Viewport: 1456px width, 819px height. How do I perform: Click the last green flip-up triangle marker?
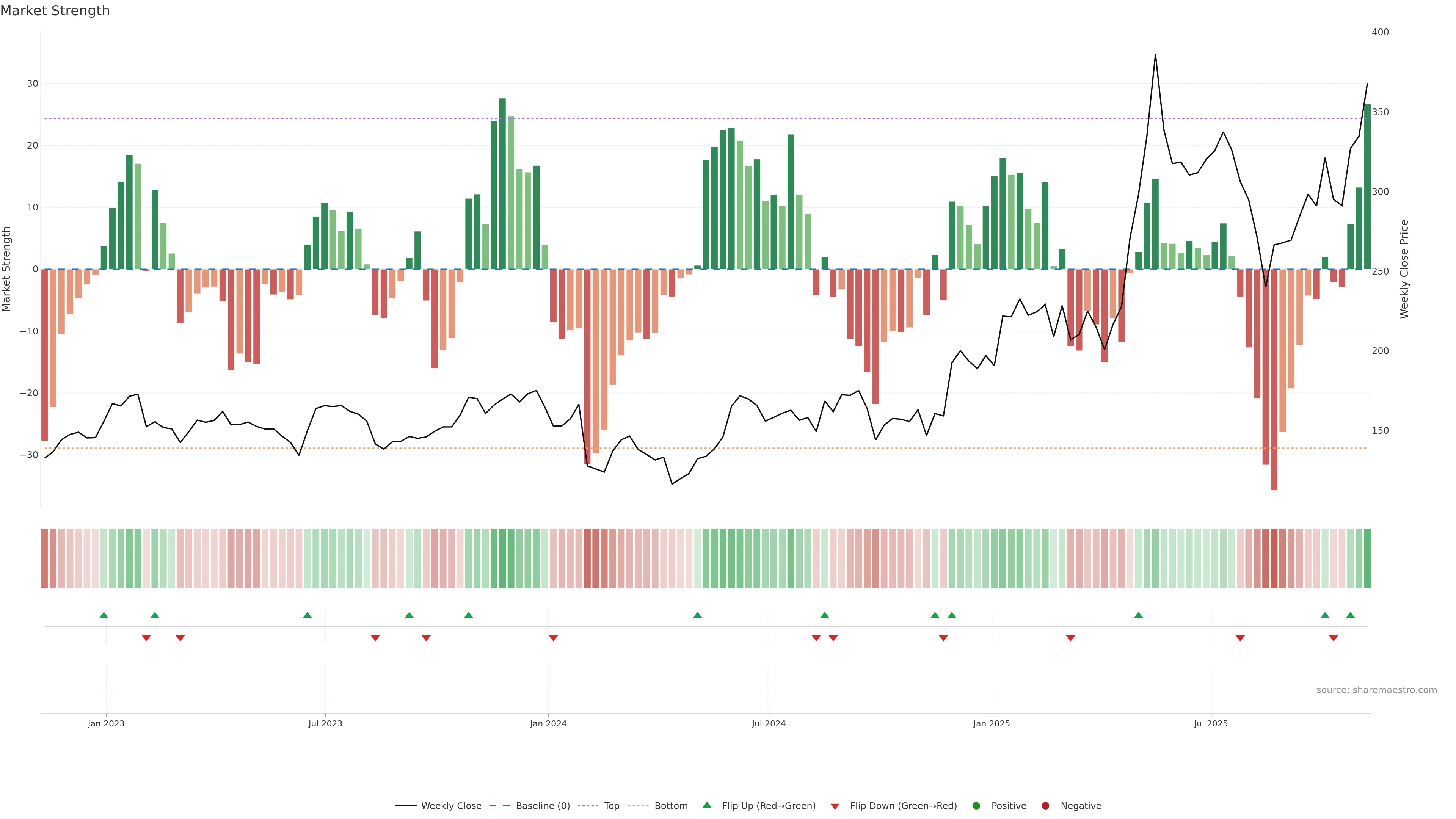tap(1350, 615)
